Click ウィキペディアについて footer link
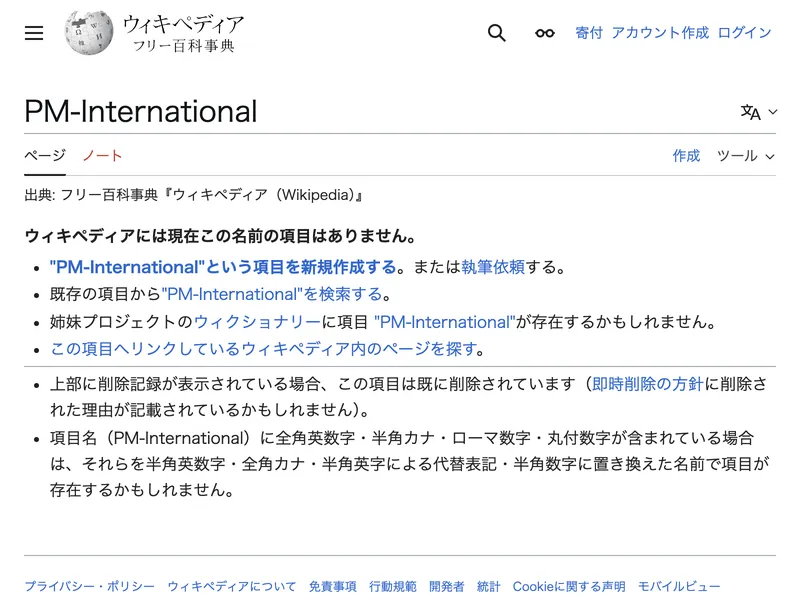 coord(232,587)
